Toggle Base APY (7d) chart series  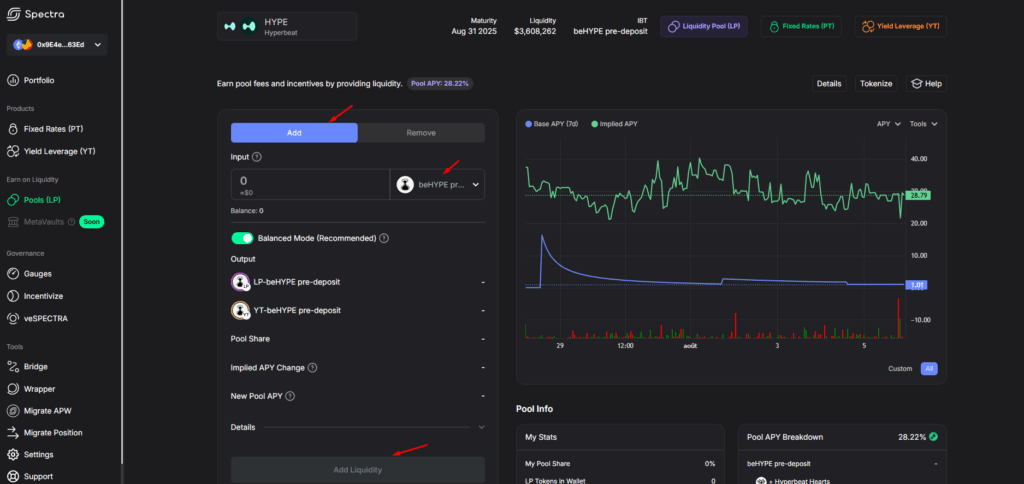coord(553,123)
